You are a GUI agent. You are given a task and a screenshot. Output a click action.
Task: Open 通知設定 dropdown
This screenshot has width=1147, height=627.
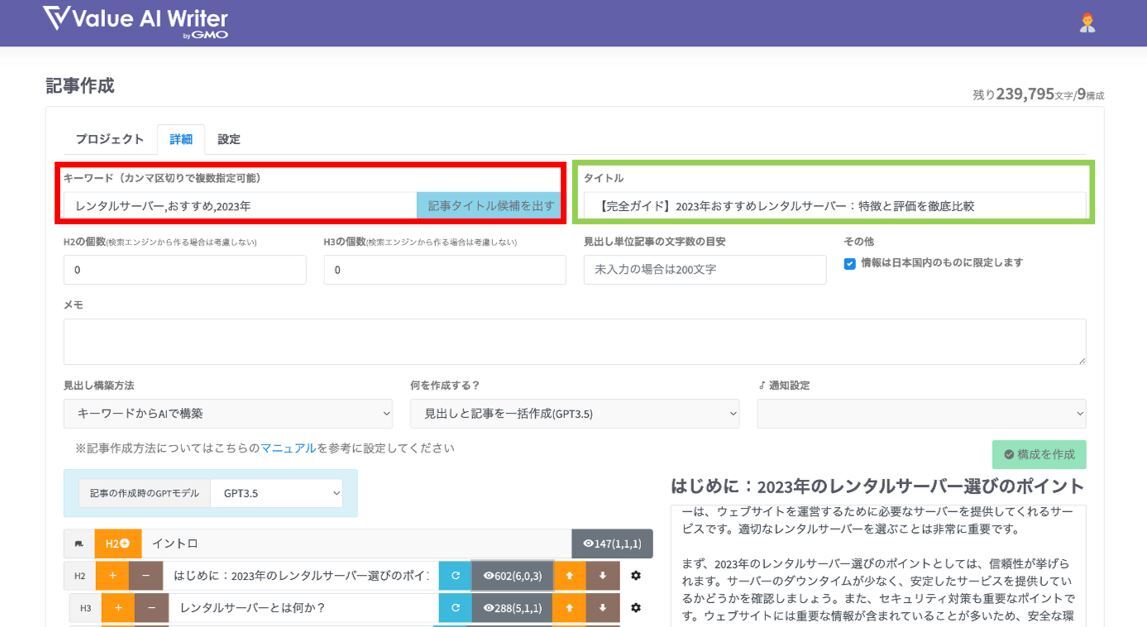(922, 413)
